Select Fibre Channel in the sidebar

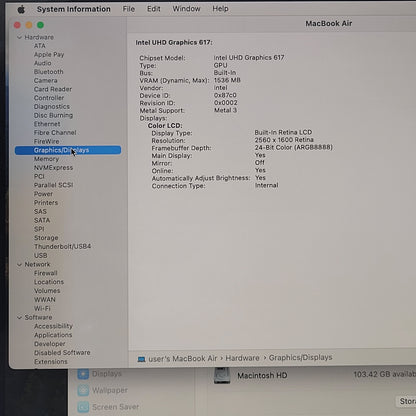coord(55,132)
